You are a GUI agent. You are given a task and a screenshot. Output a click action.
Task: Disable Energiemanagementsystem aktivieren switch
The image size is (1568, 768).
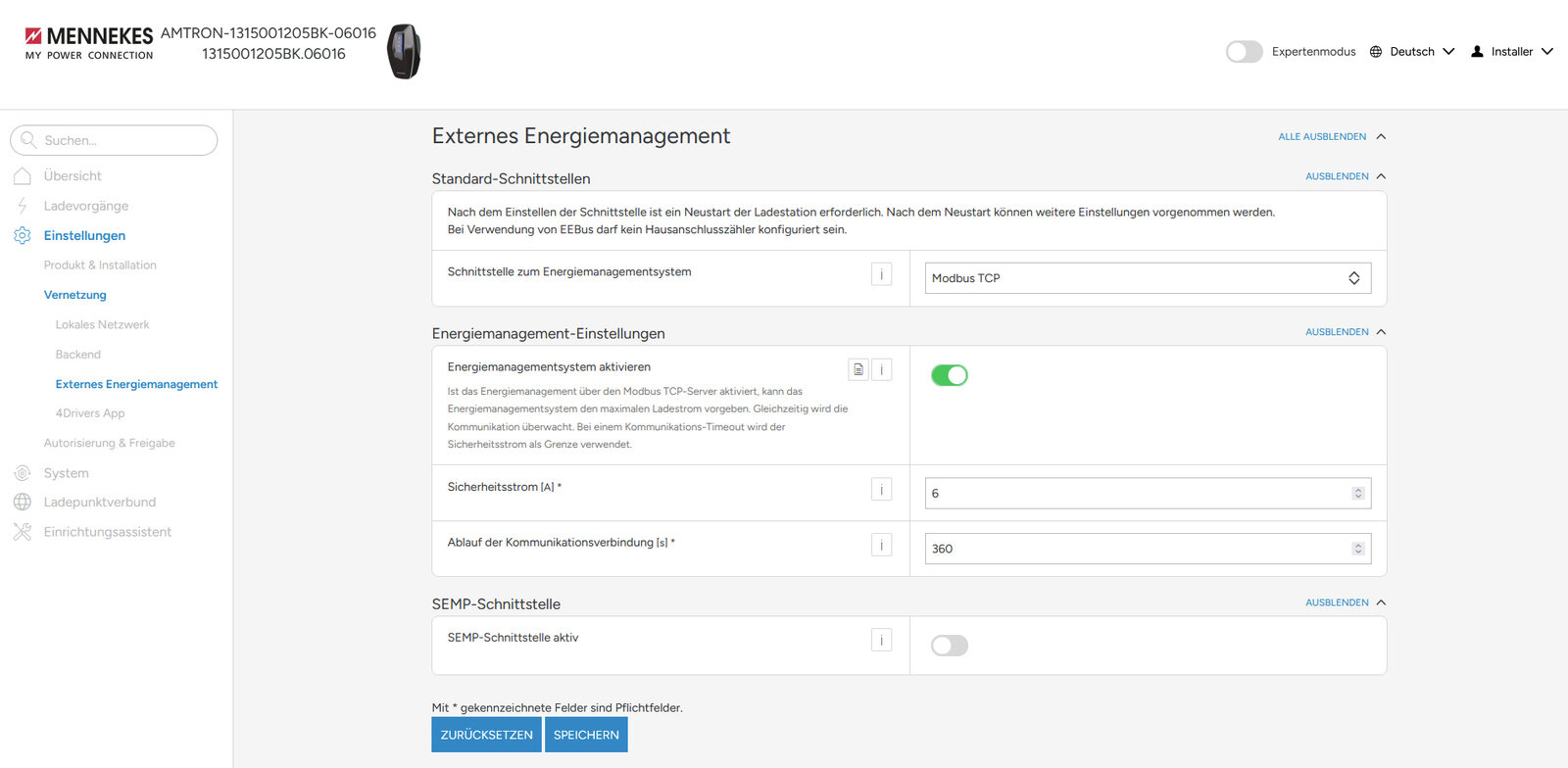[949, 375]
